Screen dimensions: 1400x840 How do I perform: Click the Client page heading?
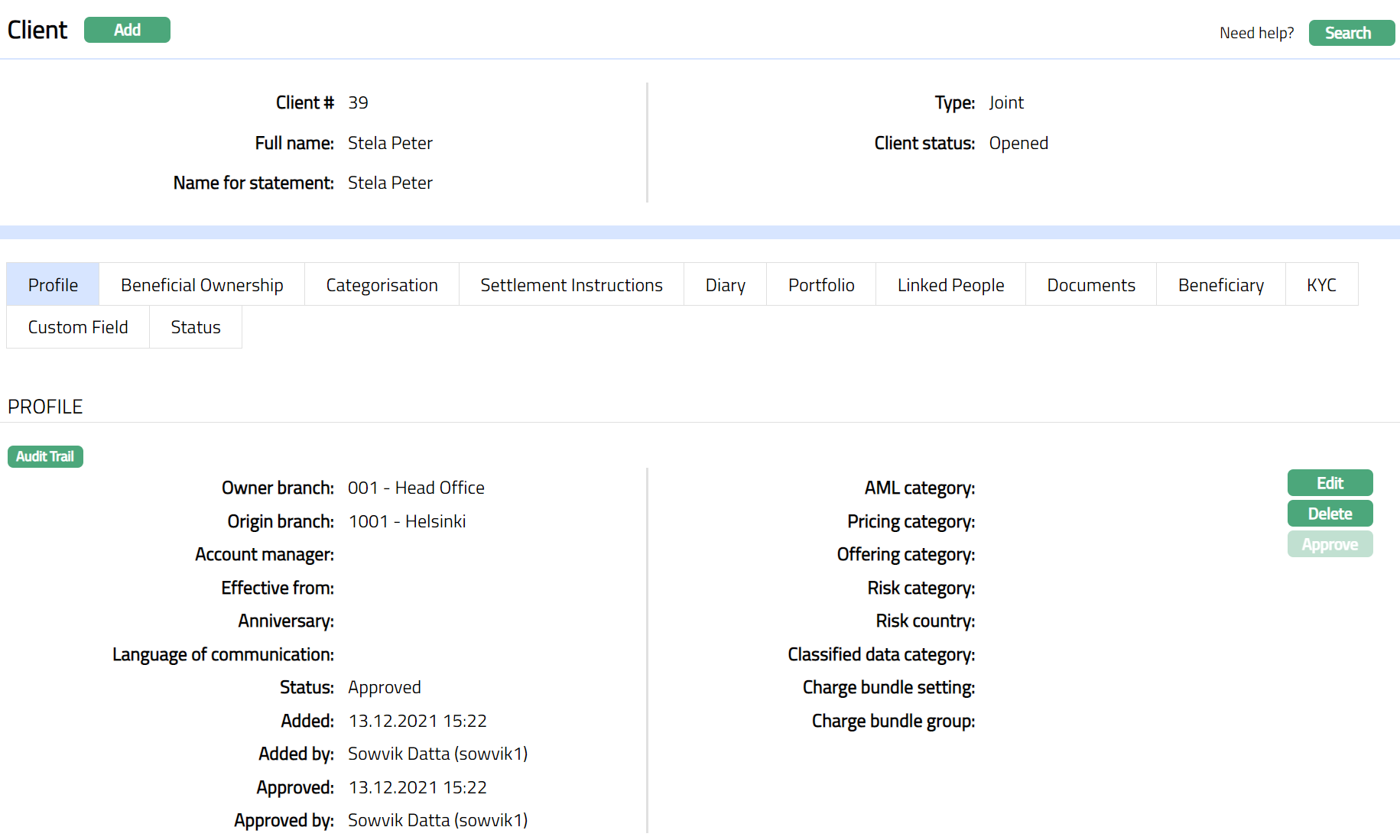[x=37, y=30]
